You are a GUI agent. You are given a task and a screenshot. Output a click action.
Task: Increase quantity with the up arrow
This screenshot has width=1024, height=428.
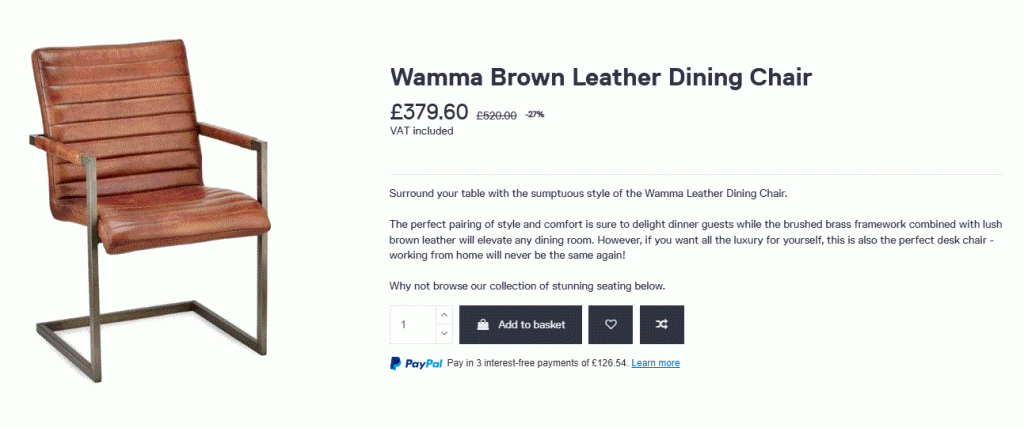point(444,315)
